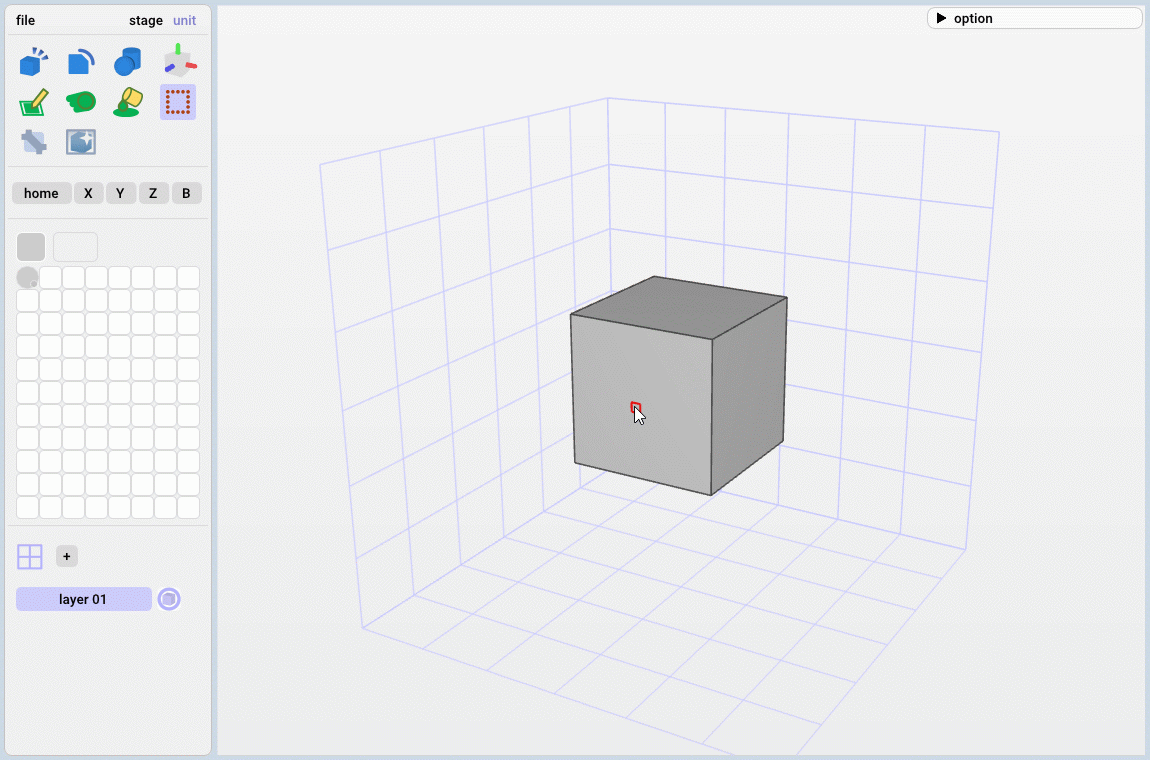Click the grid layout icon above layers
The image size is (1150, 760).
29,557
